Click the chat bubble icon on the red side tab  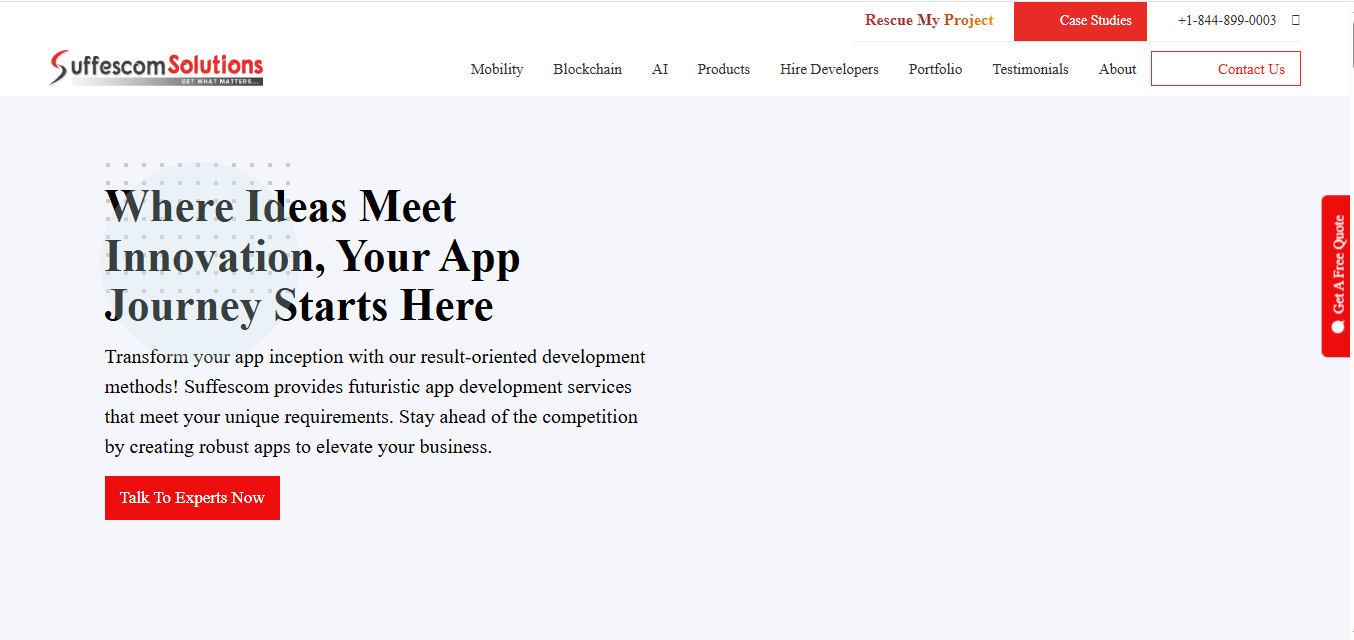[1338, 327]
